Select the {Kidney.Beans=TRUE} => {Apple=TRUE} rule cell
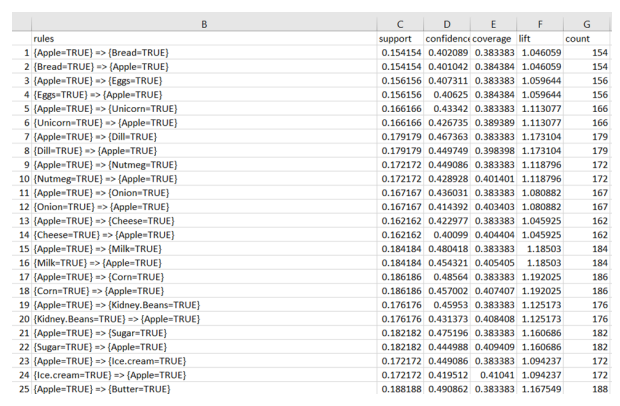 [204, 319]
